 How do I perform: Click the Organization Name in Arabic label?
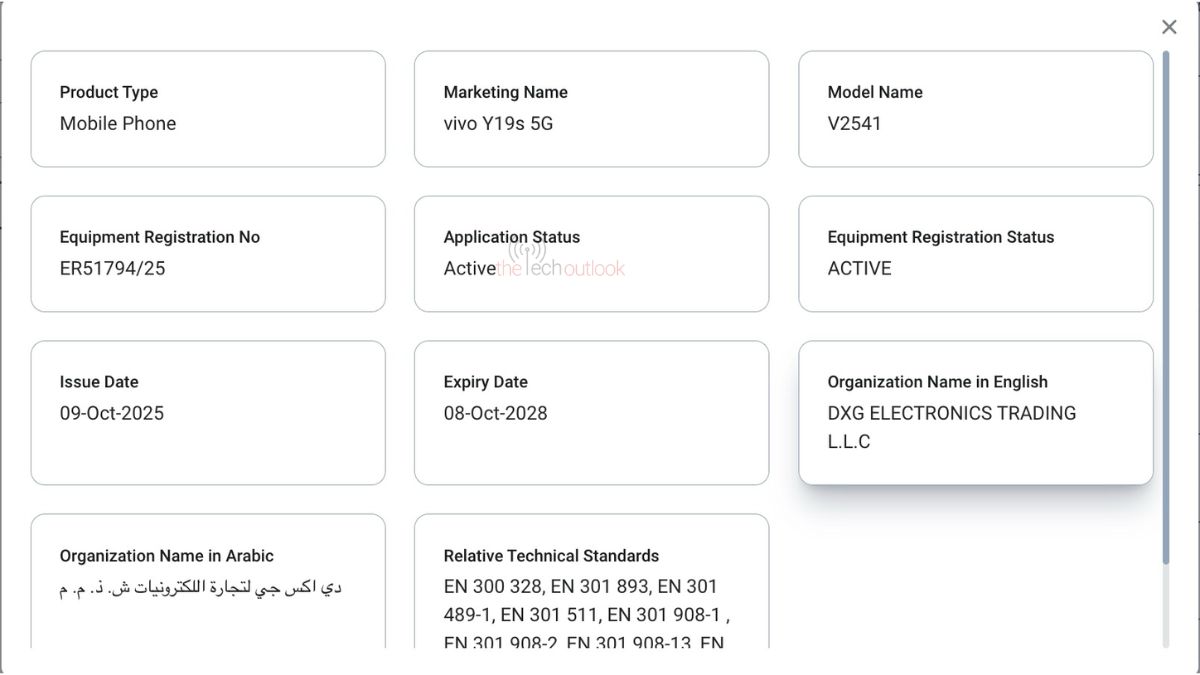coord(166,556)
